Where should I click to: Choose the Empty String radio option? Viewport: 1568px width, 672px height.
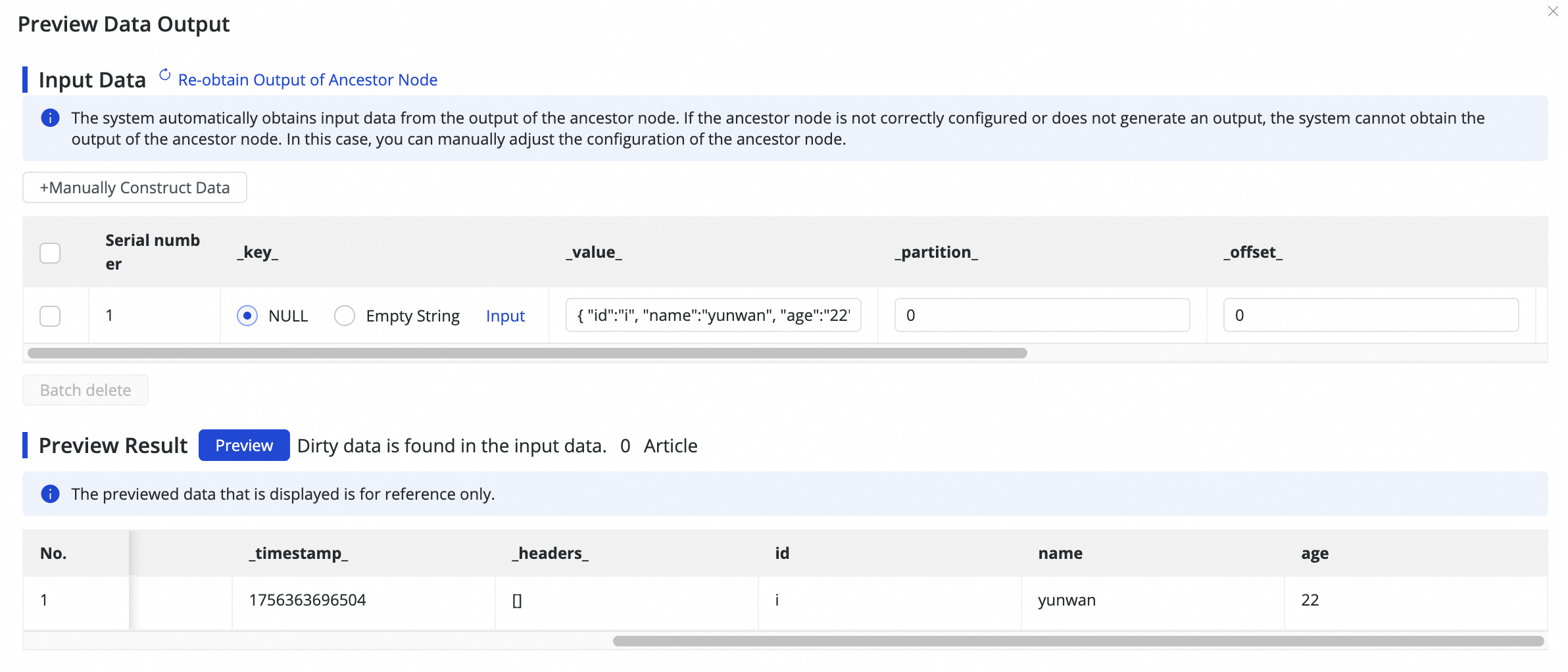345,316
